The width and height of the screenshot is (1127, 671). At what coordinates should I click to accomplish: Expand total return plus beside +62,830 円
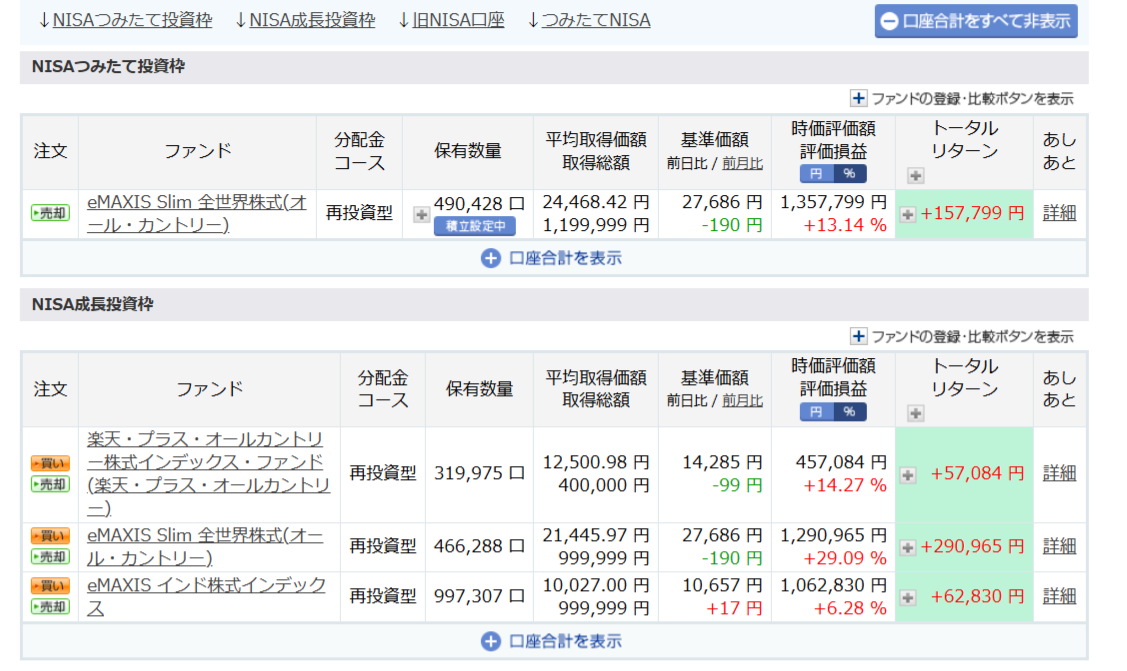908,598
